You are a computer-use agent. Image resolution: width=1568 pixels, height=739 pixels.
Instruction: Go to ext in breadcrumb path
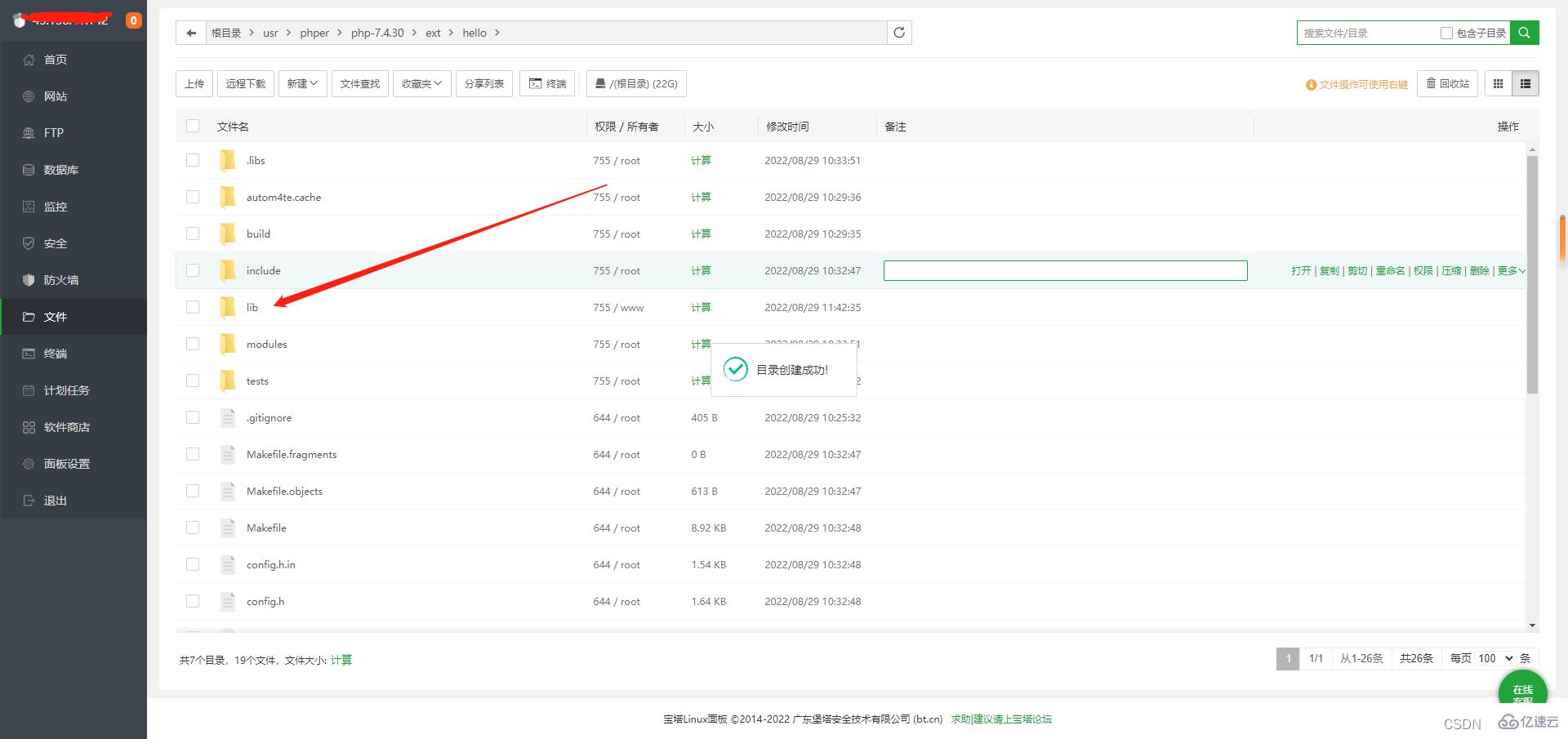pyautogui.click(x=433, y=33)
